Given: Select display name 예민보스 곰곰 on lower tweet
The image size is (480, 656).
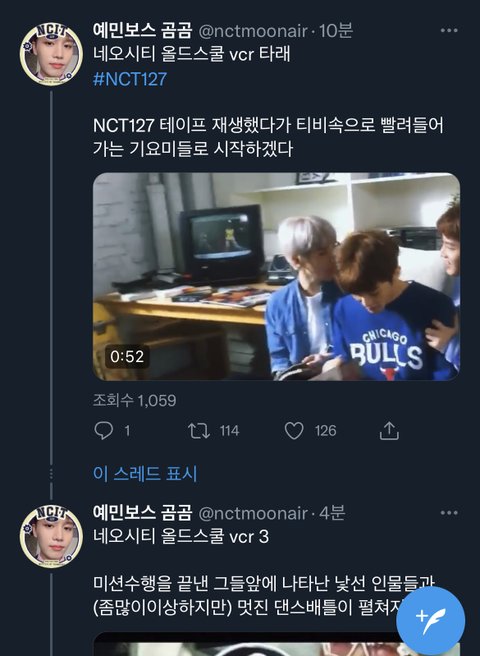Looking at the screenshot, I should 142,513.
